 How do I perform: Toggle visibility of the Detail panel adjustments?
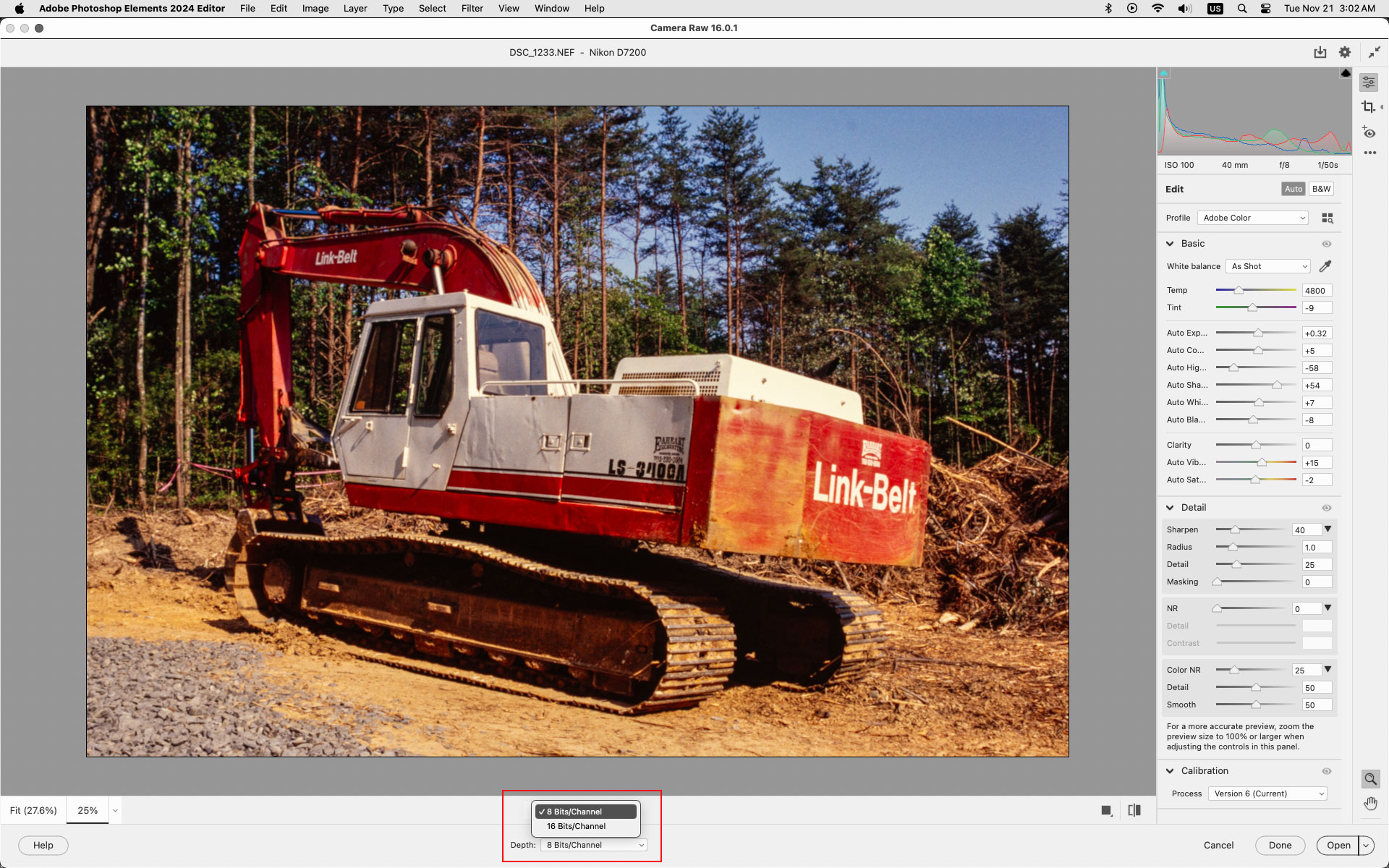click(x=1327, y=508)
